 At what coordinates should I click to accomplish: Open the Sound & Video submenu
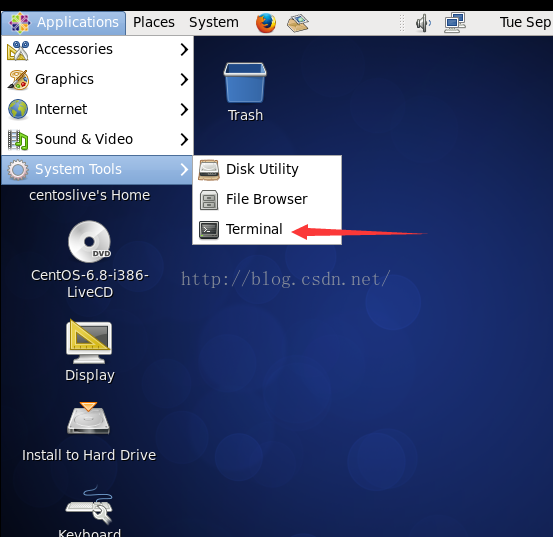coord(97,139)
